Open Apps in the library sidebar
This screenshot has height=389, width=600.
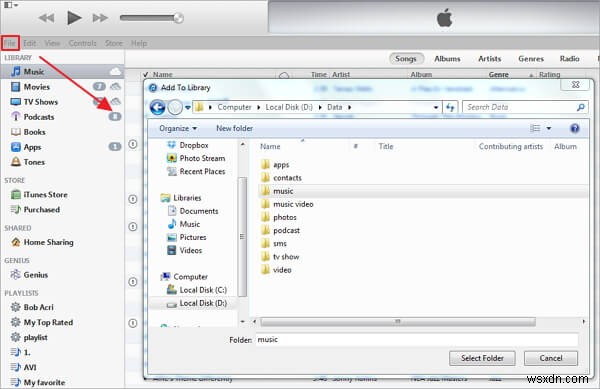(62, 147)
